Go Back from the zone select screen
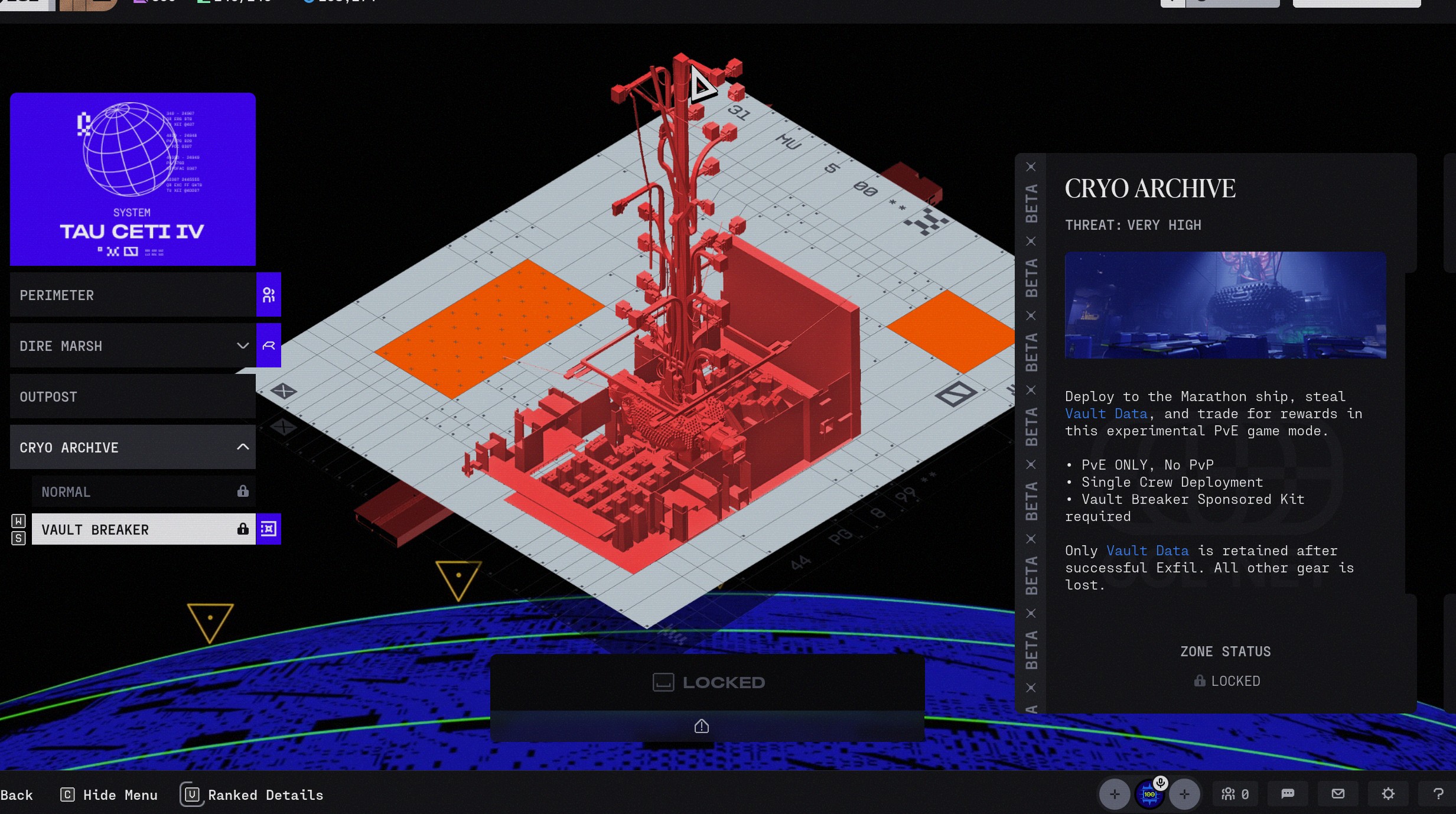Viewport: 1456px width, 814px height. pyautogui.click(x=17, y=795)
